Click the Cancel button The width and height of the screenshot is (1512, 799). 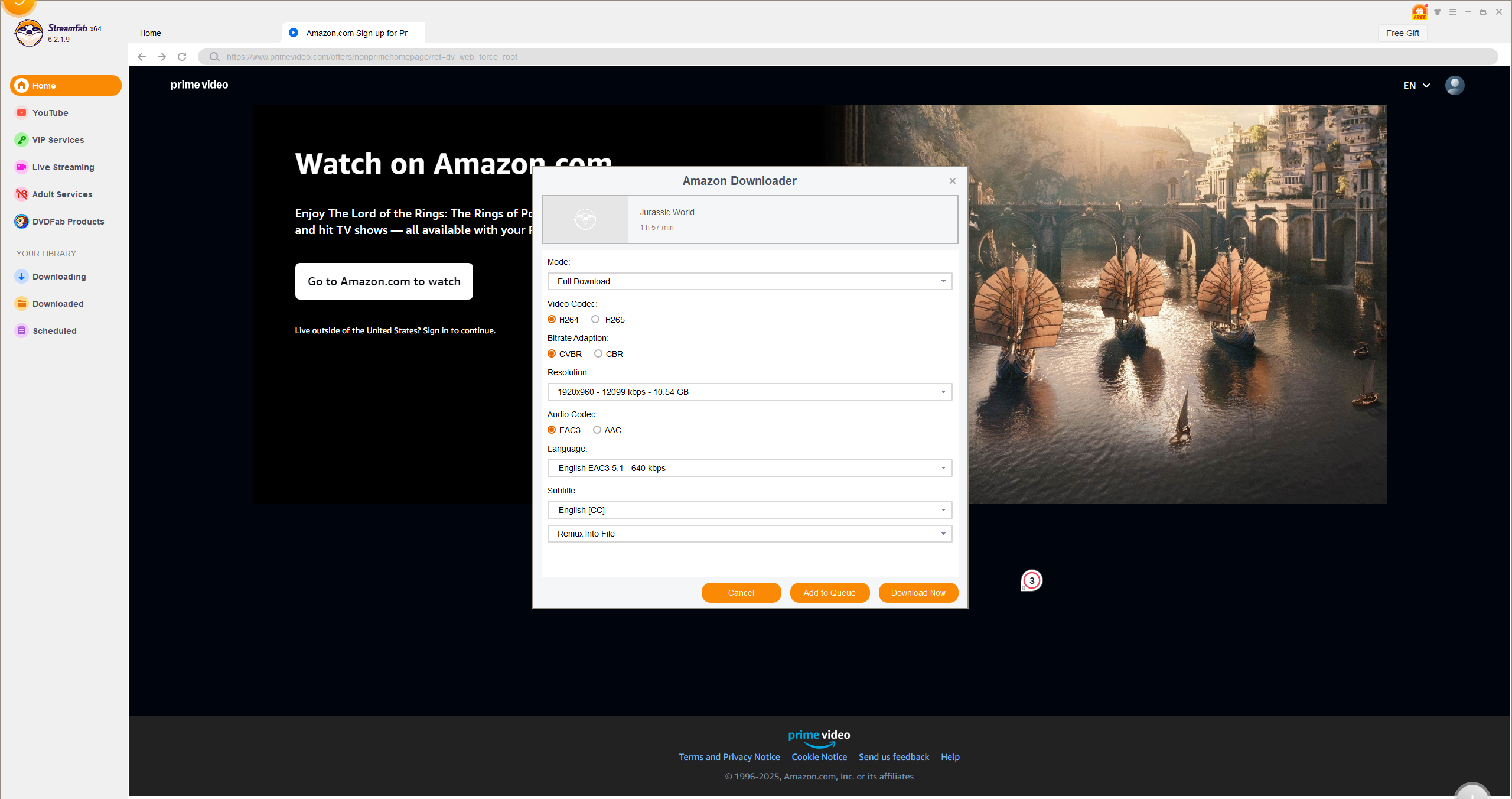741,593
